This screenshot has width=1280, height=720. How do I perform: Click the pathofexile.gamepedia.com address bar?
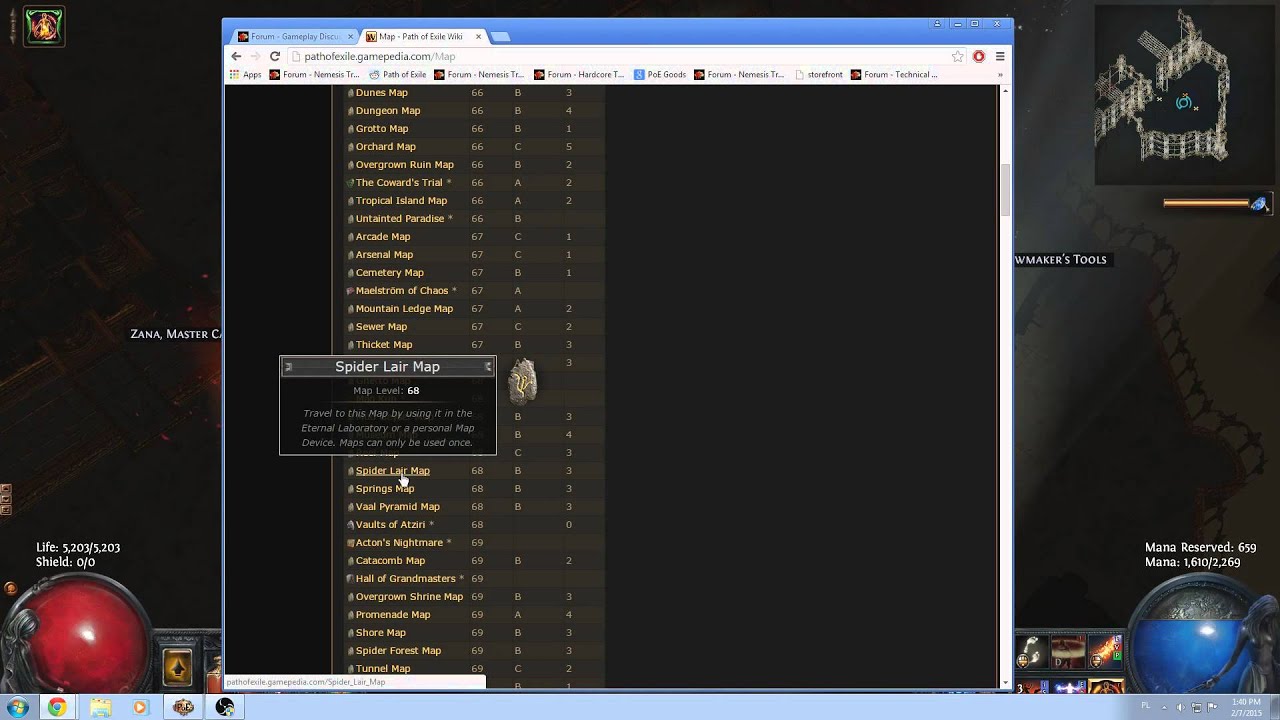click(620, 56)
